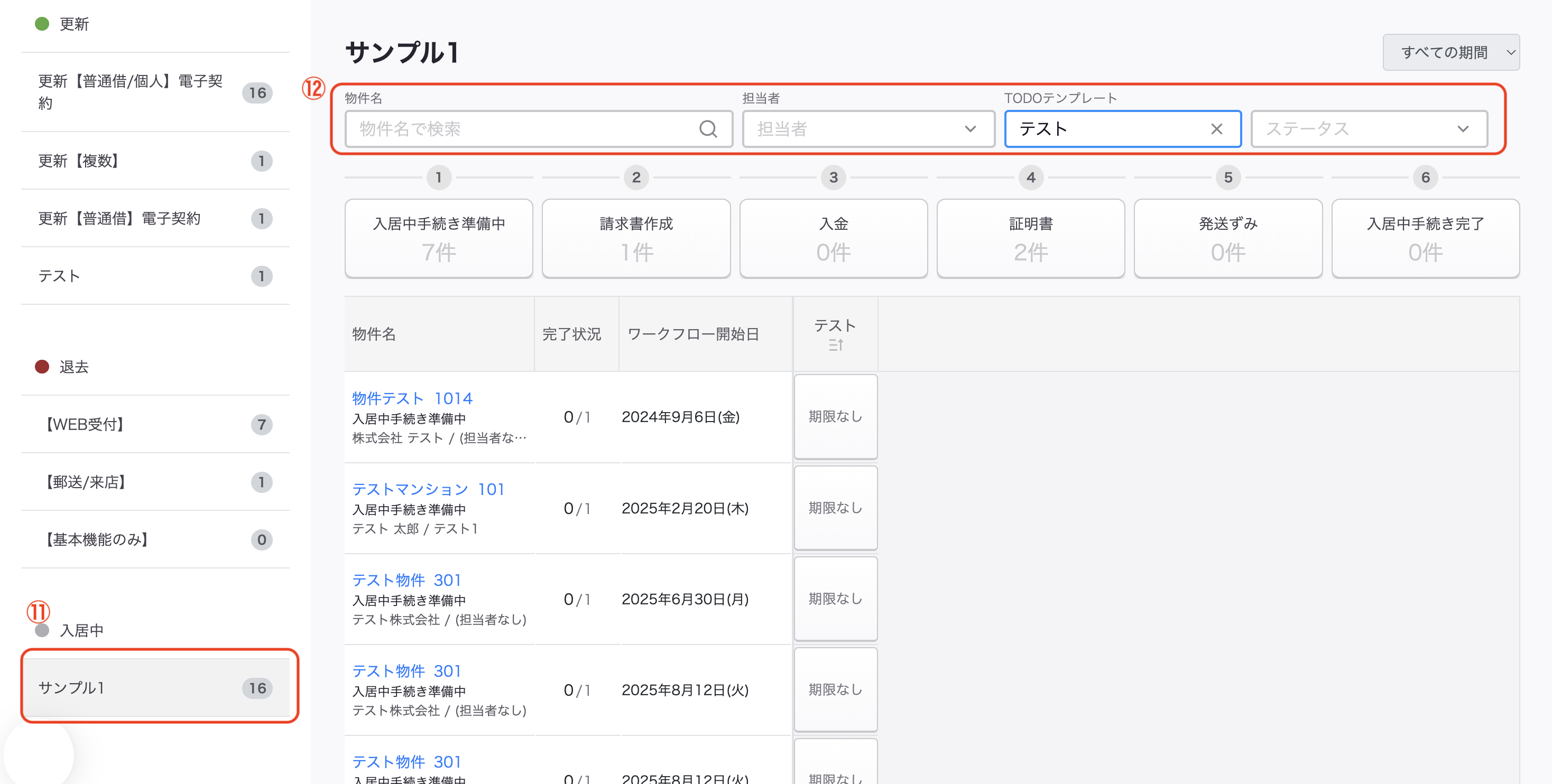Screen dimensions: 1552x784
Task: Click the 入居中 category heading
Action: (x=81, y=630)
